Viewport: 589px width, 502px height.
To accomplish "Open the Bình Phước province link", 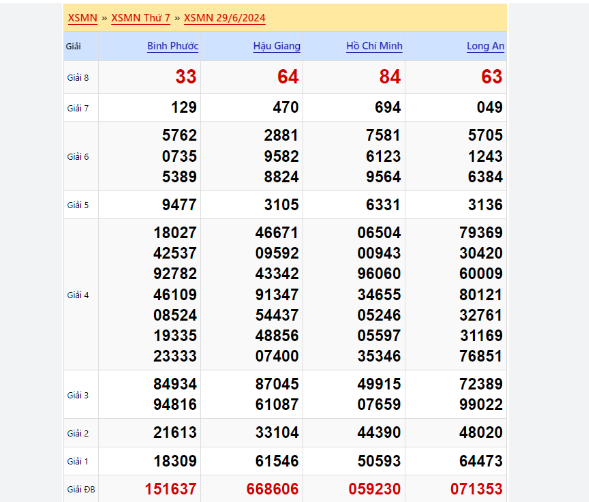I will point(172,46).
